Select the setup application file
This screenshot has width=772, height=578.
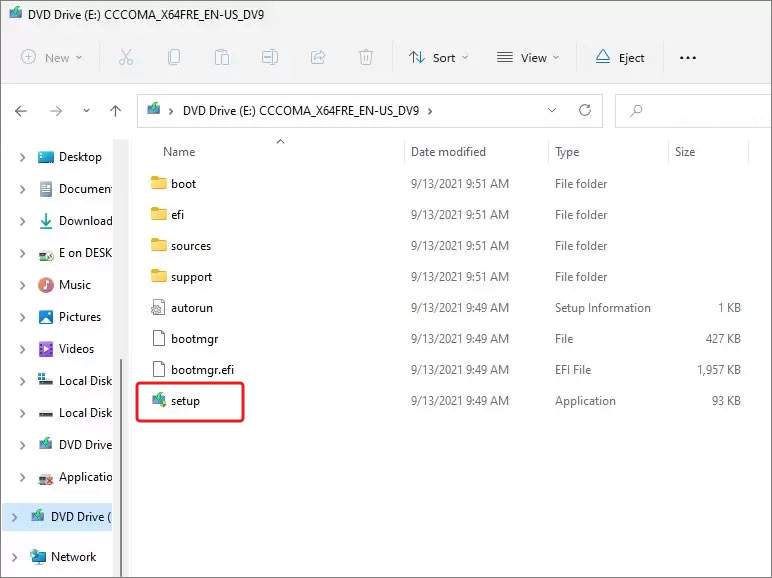point(176,401)
